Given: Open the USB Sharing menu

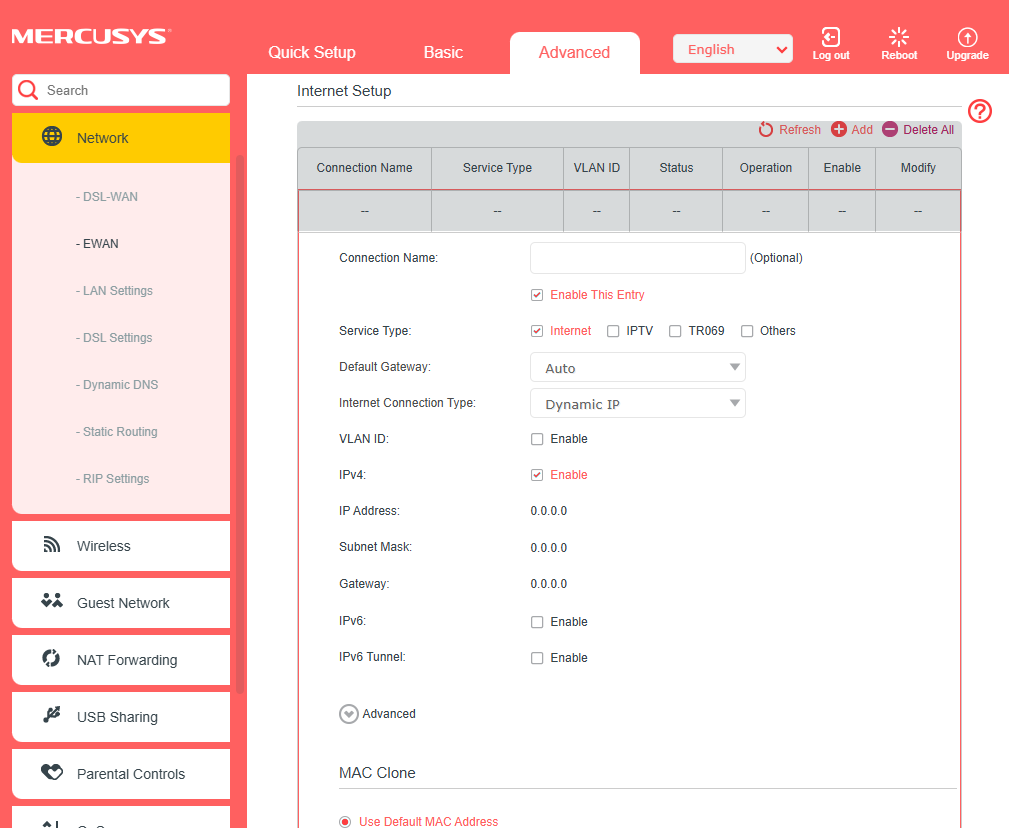Looking at the screenshot, I should (121, 717).
